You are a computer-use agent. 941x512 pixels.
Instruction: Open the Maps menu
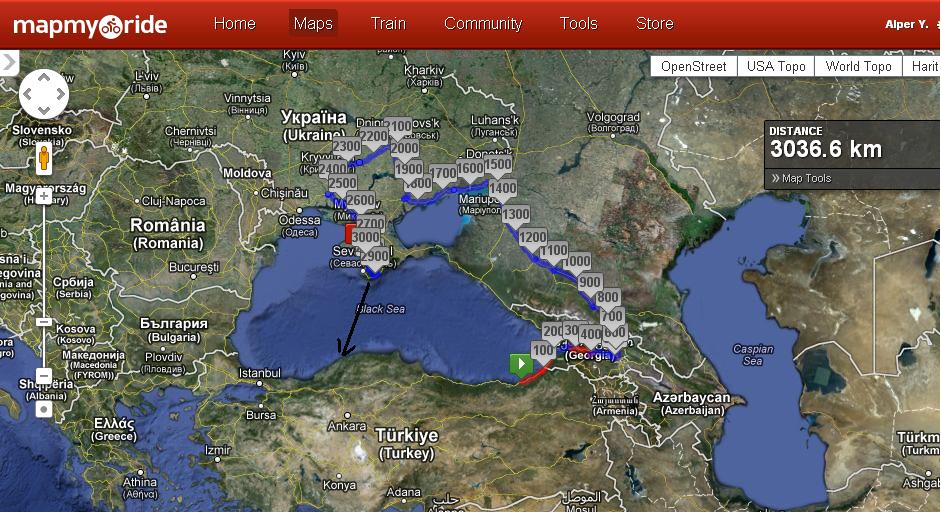coord(313,24)
